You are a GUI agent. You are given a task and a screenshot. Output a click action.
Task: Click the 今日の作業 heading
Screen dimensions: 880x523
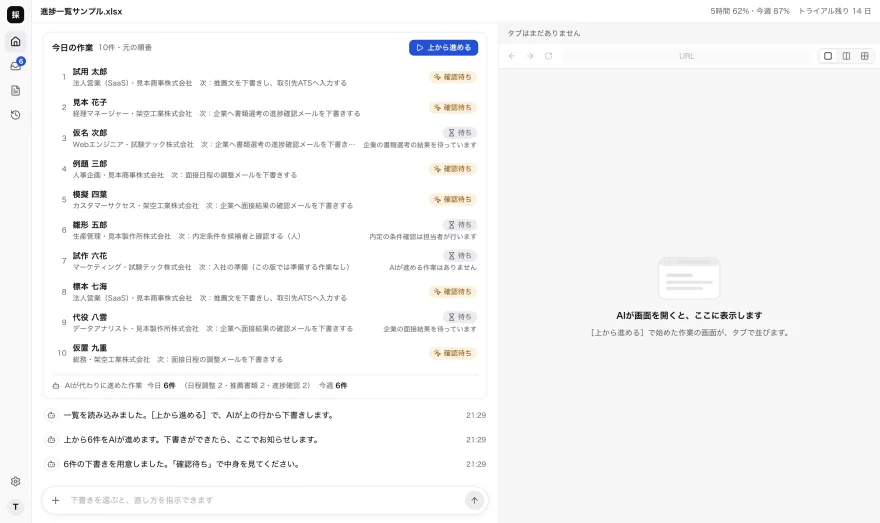[x=72, y=48]
